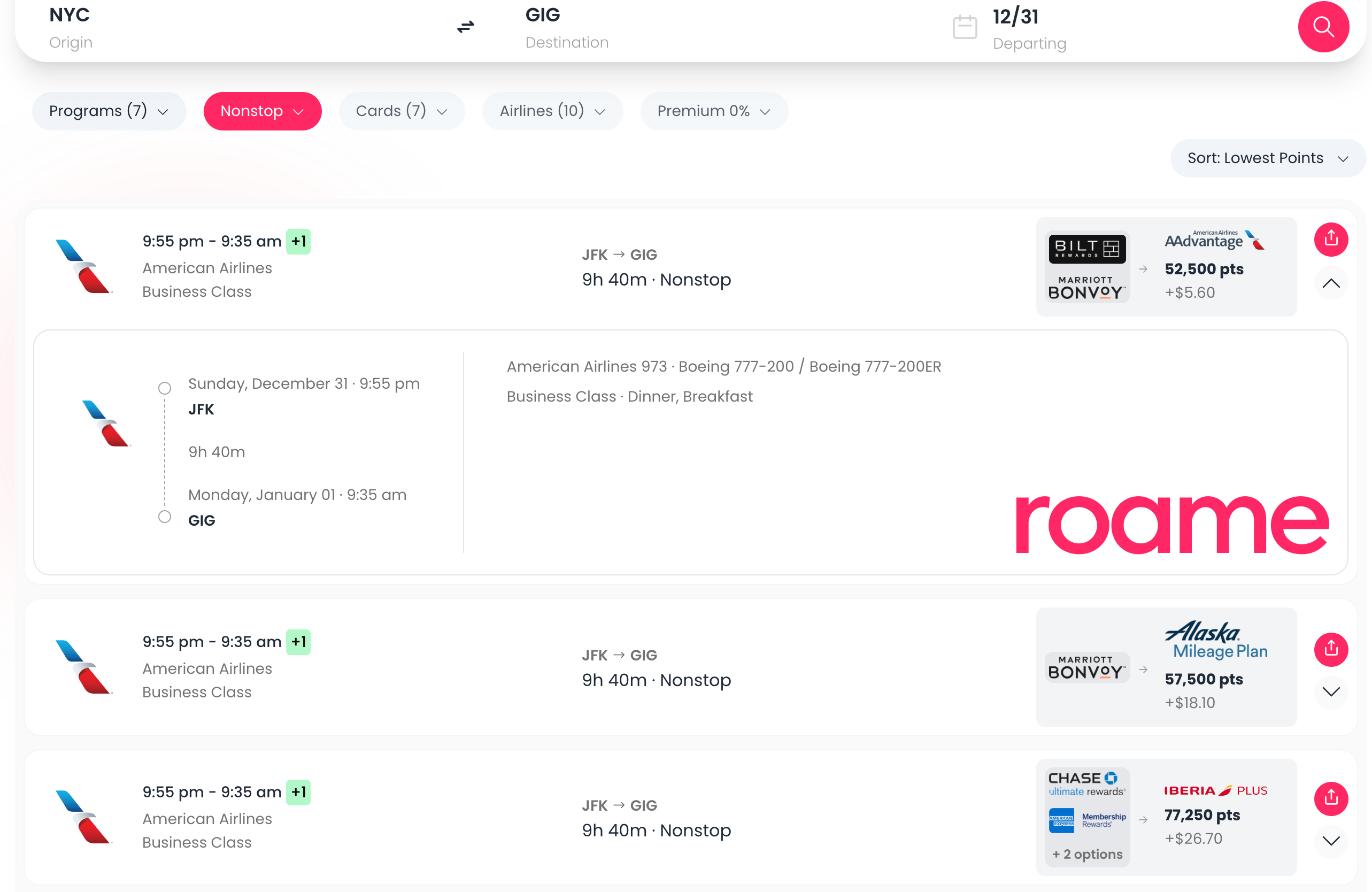Share the 52,500 pts AAdvantage flight
The height and width of the screenshot is (892, 1372).
point(1330,239)
